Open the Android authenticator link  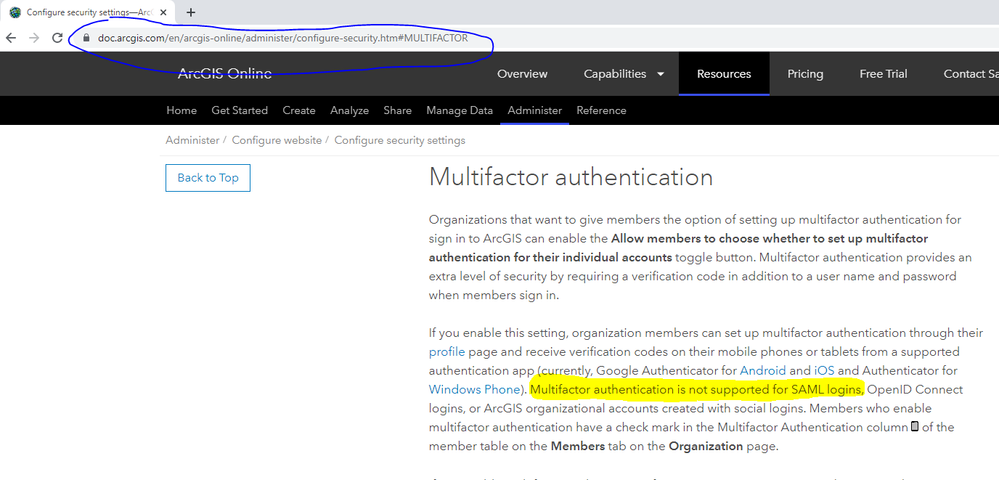coord(763,370)
